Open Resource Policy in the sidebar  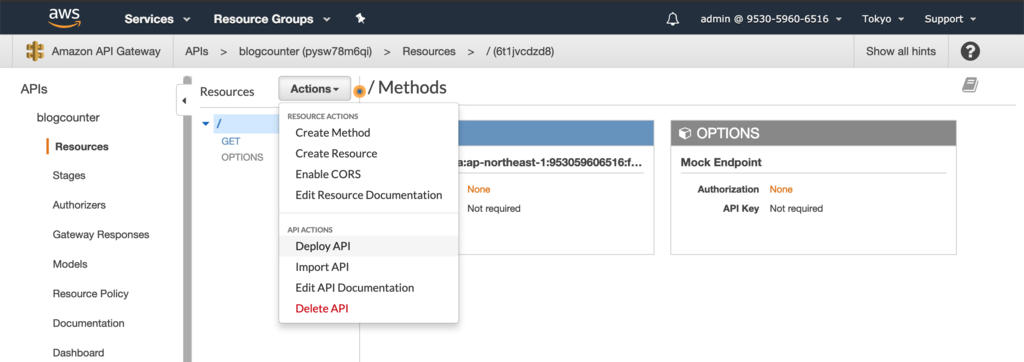click(90, 293)
